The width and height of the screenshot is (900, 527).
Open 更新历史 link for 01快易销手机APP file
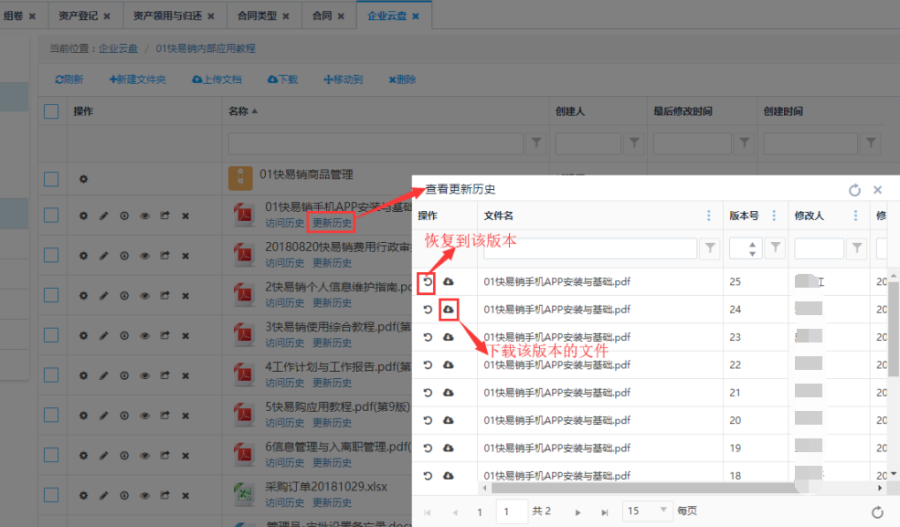click(332, 223)
